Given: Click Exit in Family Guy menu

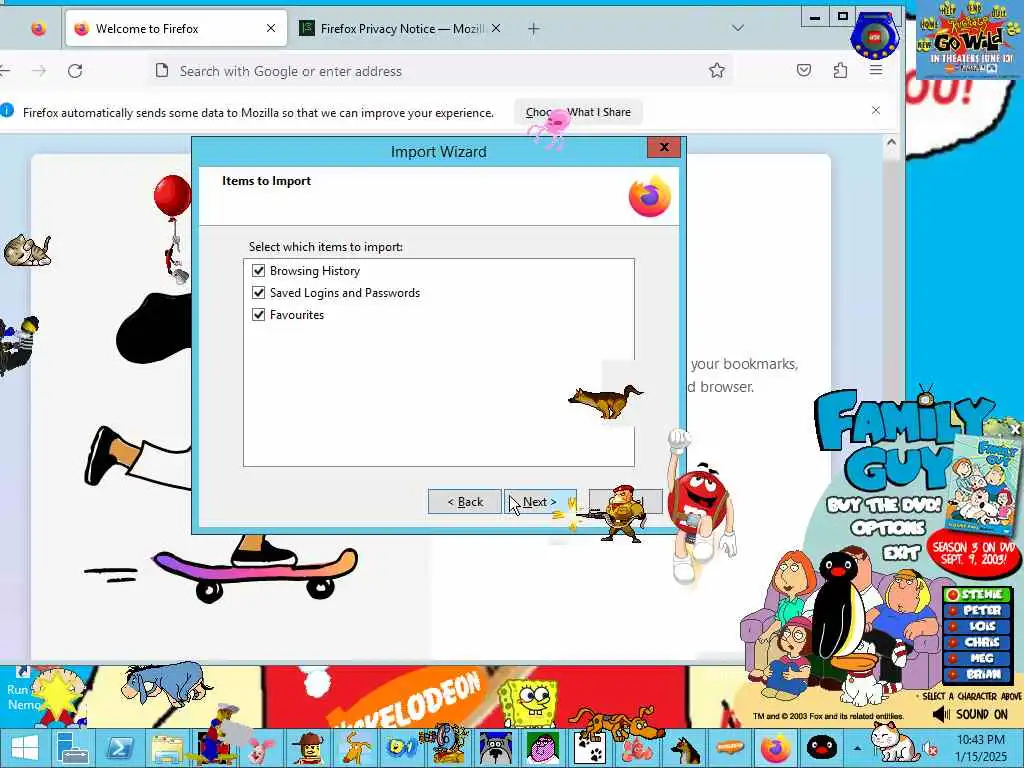Looking at the screenshot, I should (902, 553).
